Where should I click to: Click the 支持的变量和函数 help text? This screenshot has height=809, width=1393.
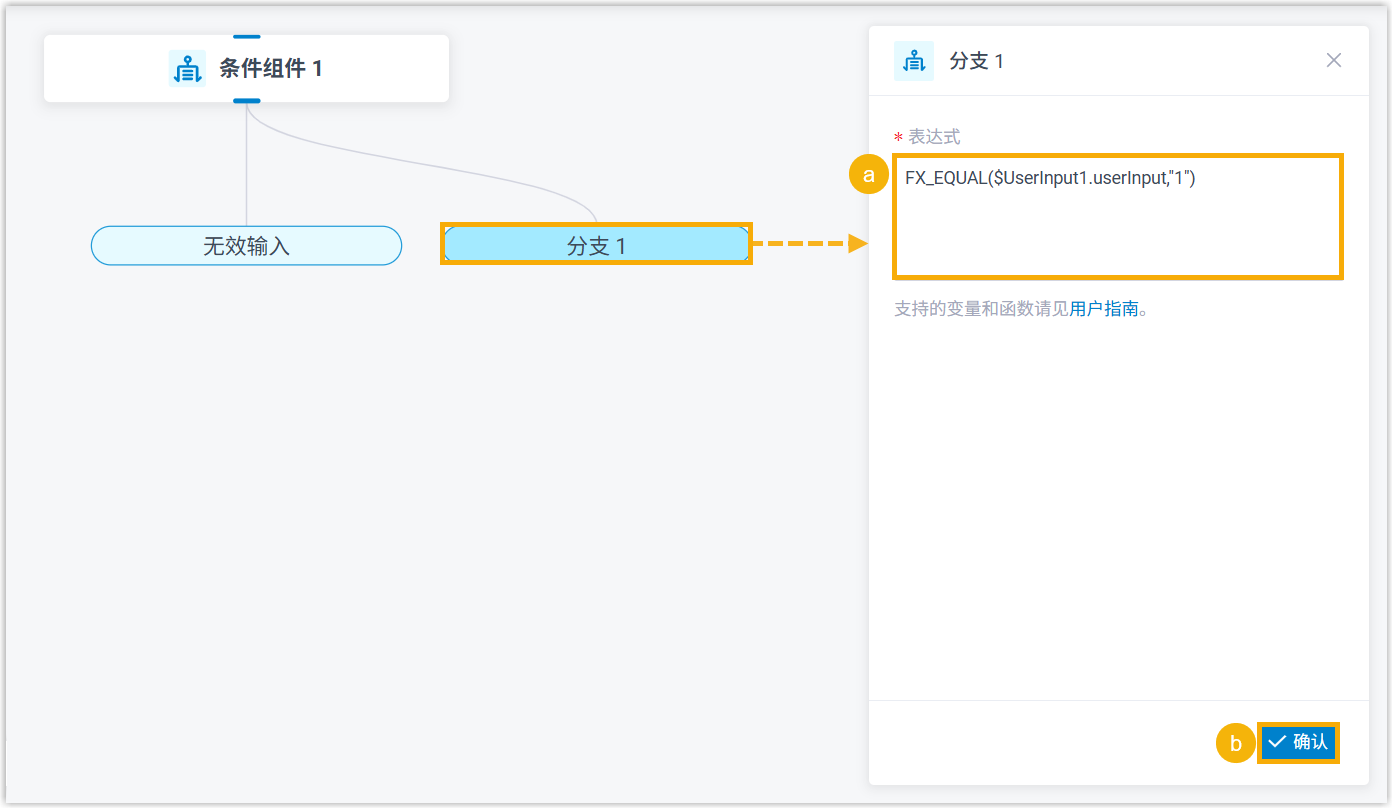(x=981, y=309)
